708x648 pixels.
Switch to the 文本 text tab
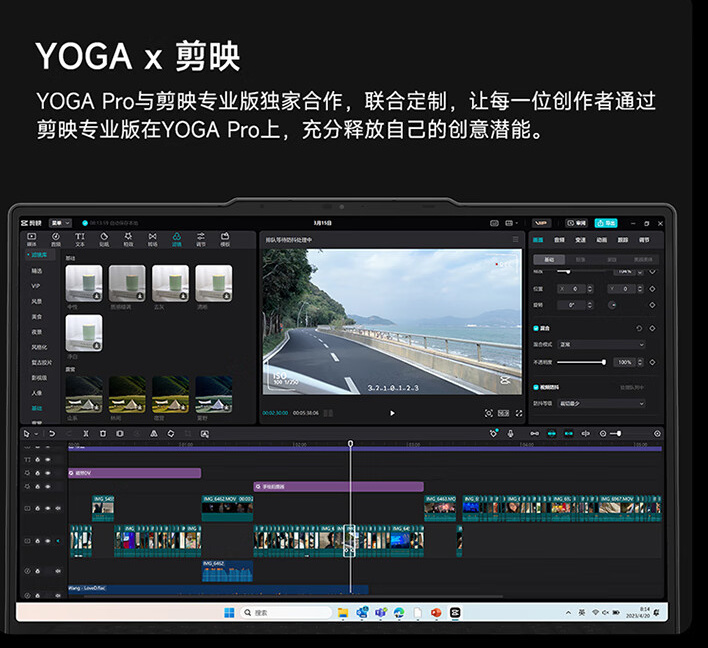80,239
